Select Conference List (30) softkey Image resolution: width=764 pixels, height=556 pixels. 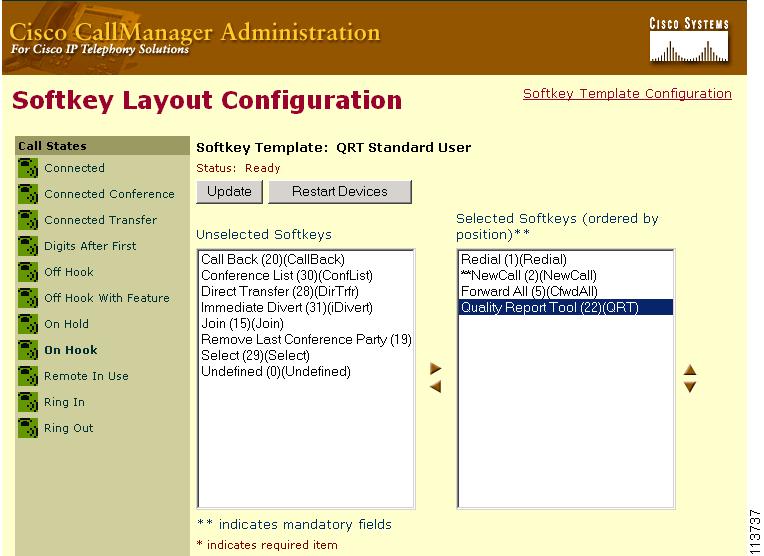(x=306, y=275)
